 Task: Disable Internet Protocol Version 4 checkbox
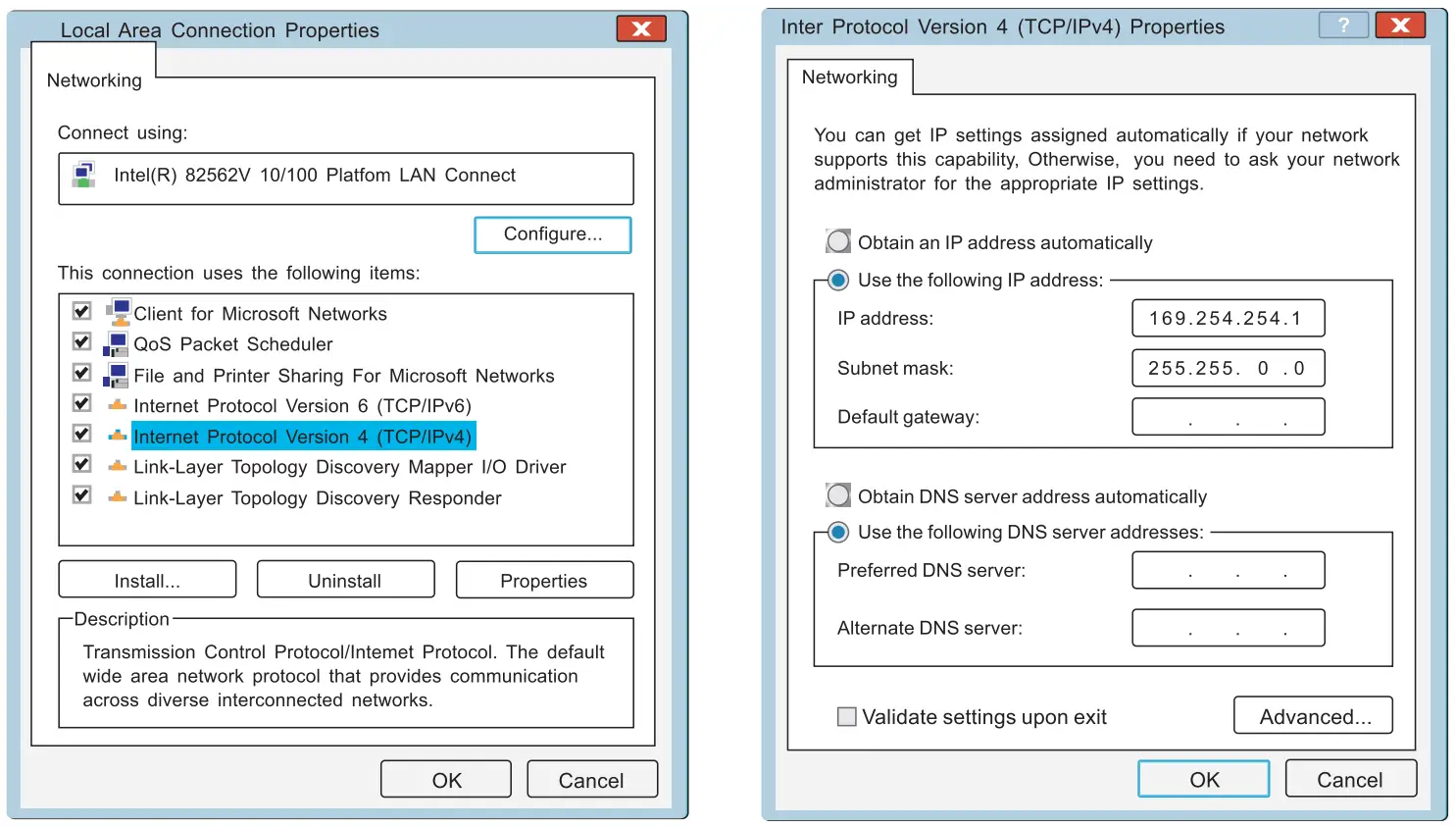click(82, 434)
